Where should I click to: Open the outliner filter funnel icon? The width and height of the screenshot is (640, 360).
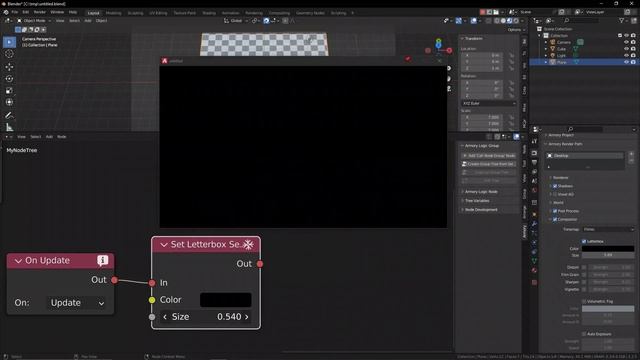click(621, 20)
